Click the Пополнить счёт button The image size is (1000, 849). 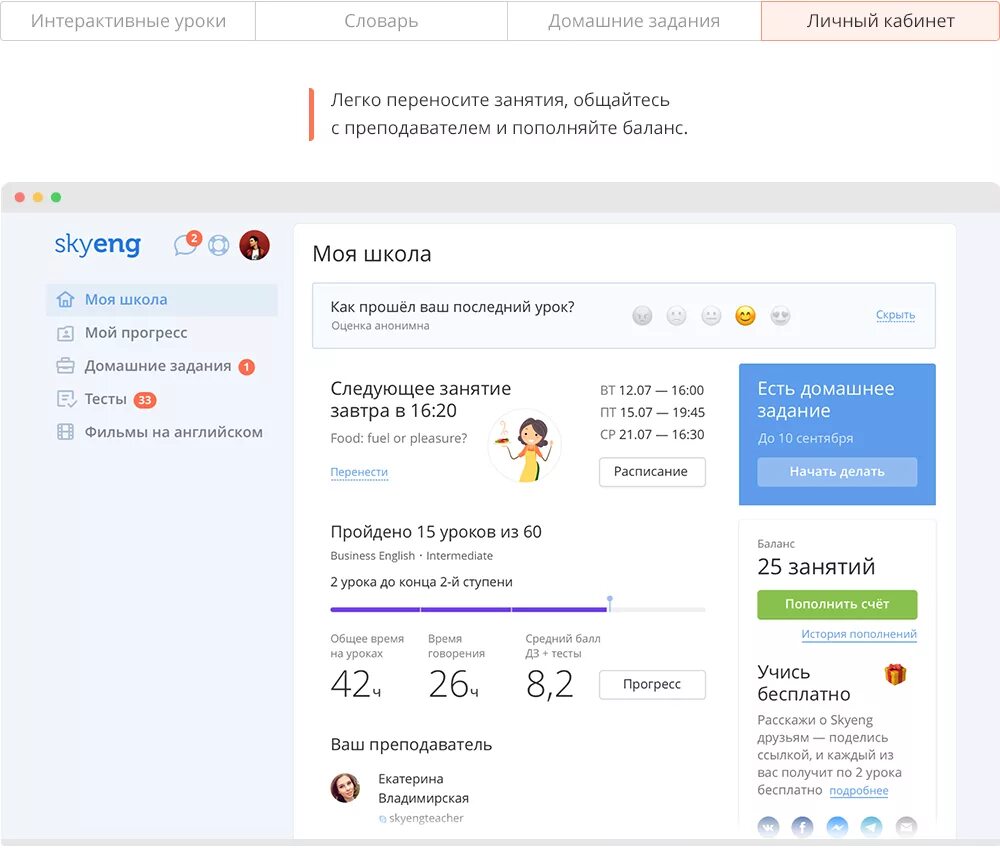(x=837, y=605)
